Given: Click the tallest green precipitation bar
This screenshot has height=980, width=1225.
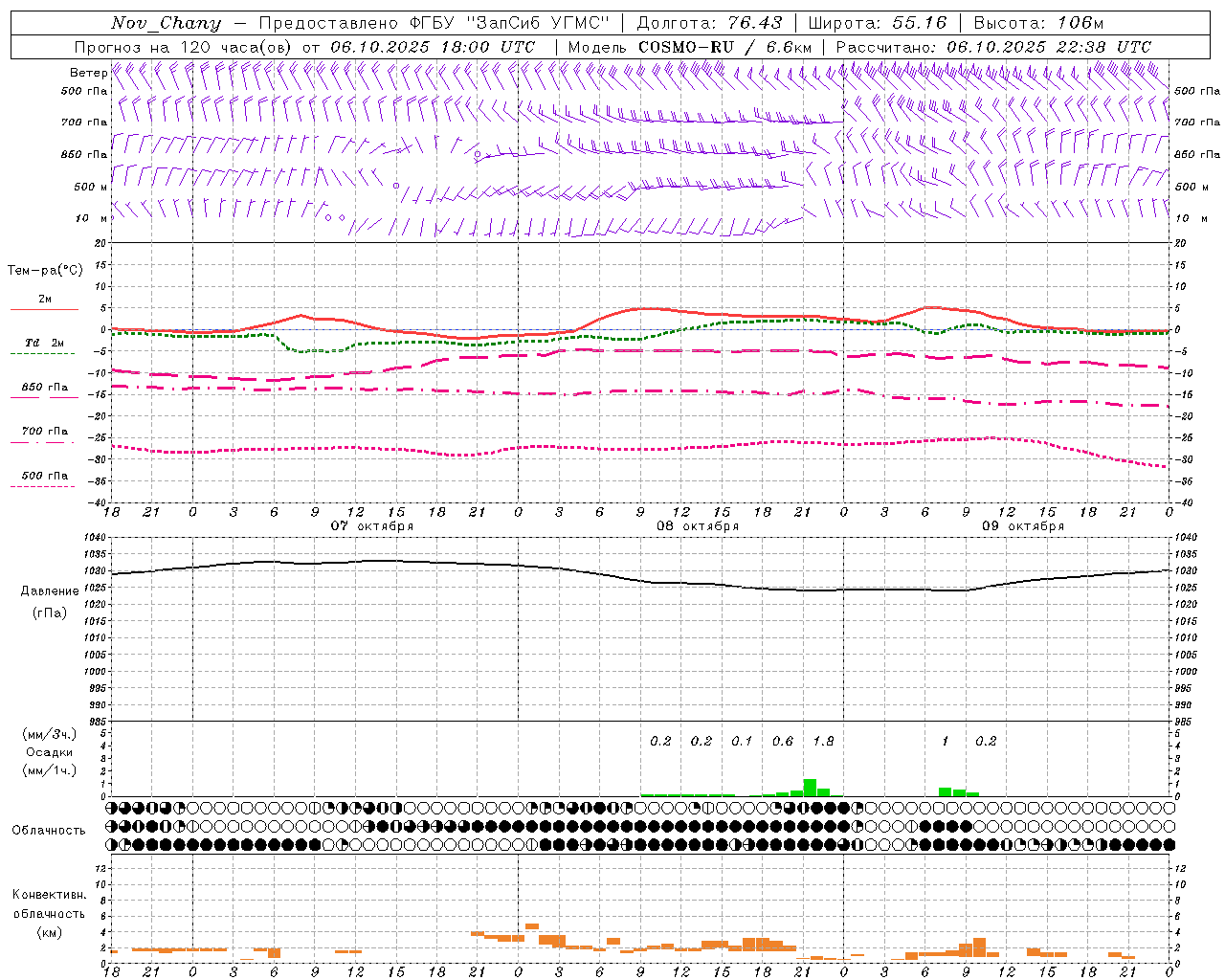Looking at the screenshot, I should tap(810, 788).
